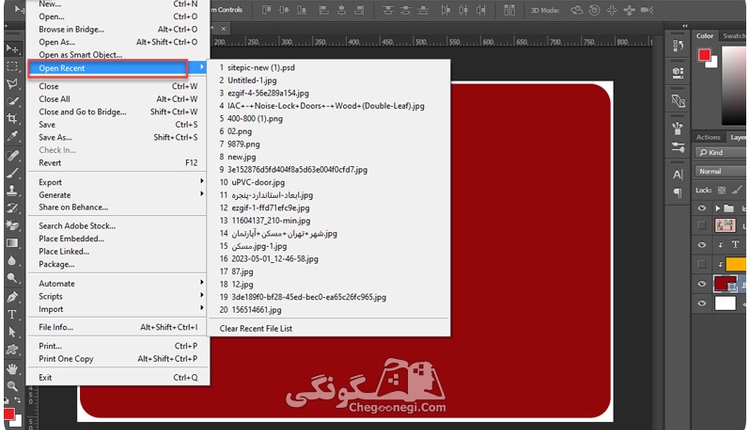
Task: Choose Close All in File menu
Action: click(118, 99)
